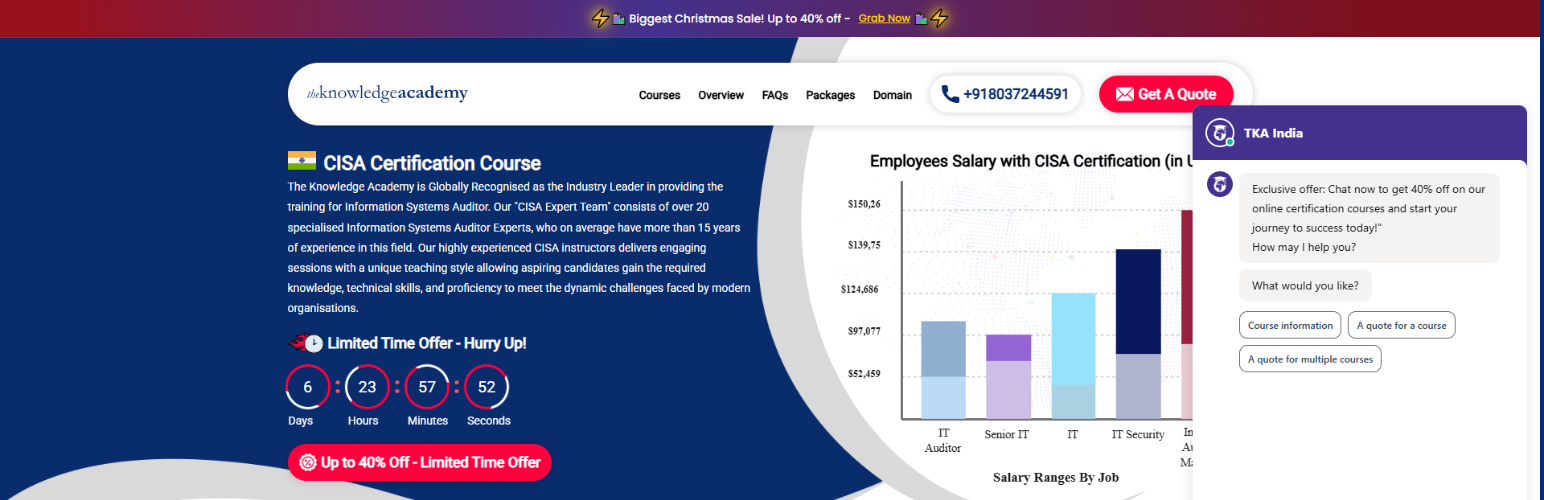Click The Knowledge Academy logo
The image size is (1544, 500).
387,94
